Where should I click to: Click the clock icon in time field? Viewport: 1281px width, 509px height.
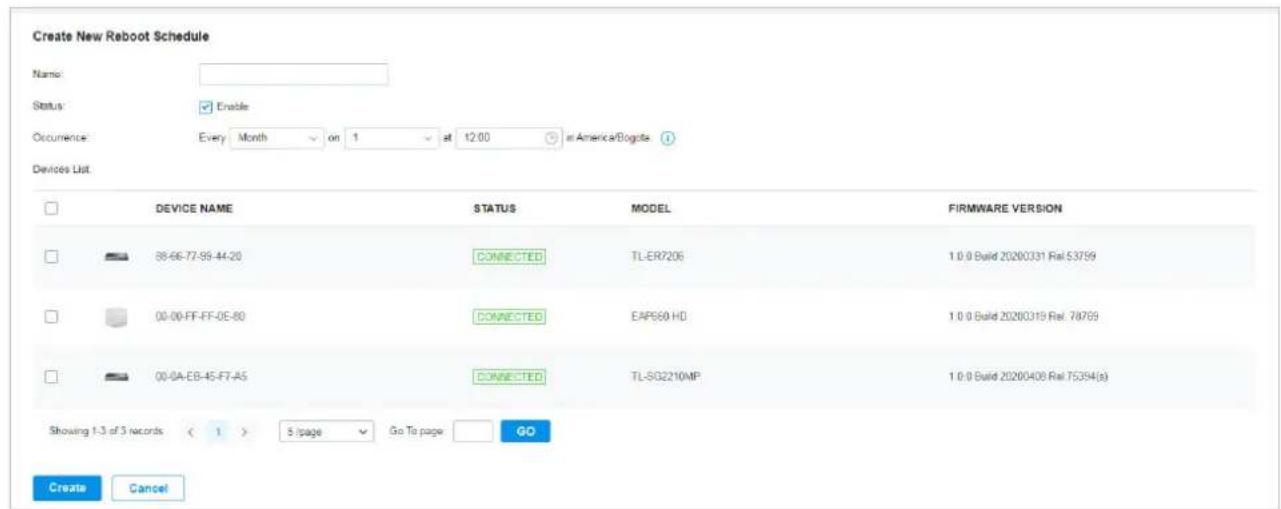[x=551, y=137]
